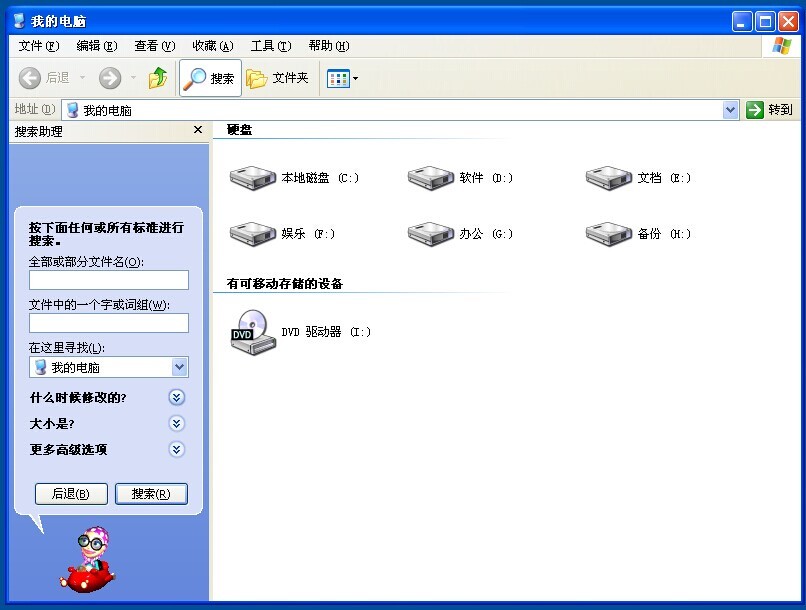The height and width of the screenshot is (610, 806).
Task: Click the Back (后退) toolbar arrow icon
Action: [30, 78]
